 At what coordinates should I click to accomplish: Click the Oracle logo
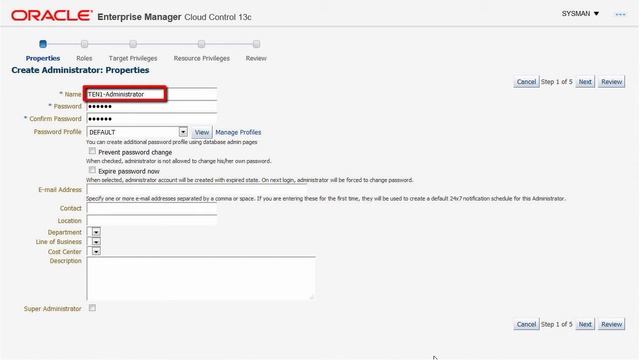point(52,16)
